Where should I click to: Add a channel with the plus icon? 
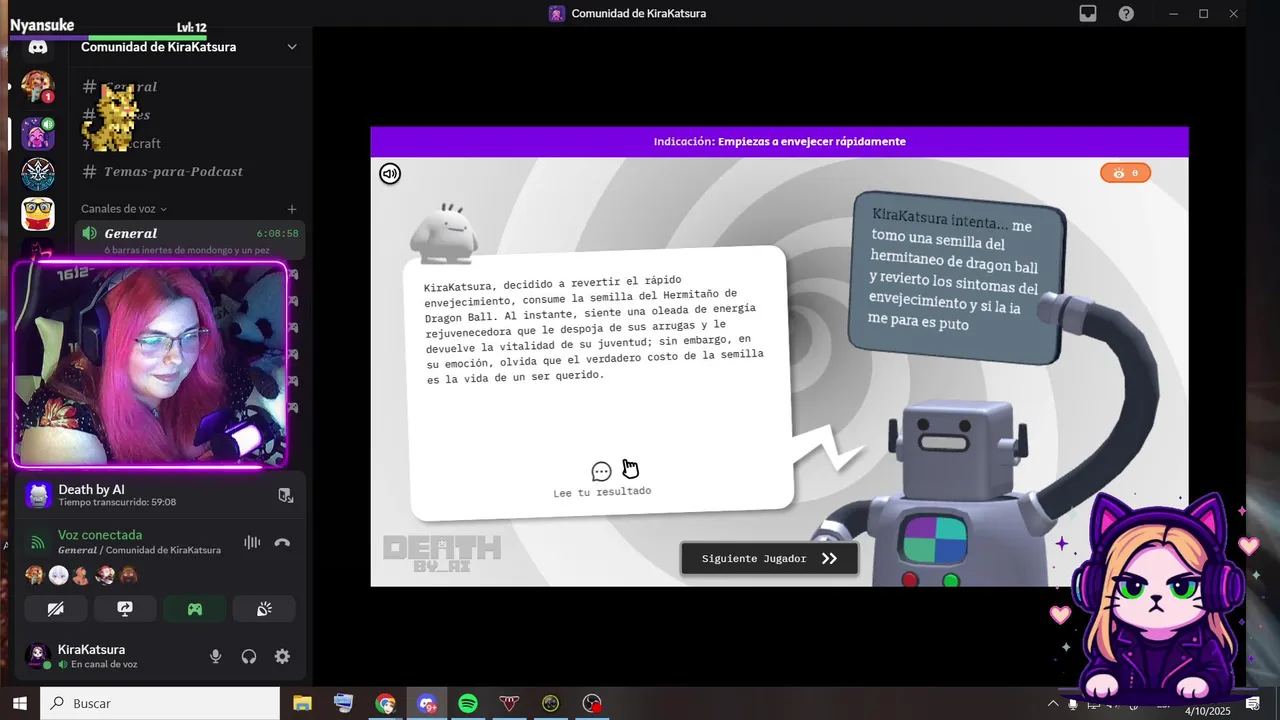pos(292,209)
